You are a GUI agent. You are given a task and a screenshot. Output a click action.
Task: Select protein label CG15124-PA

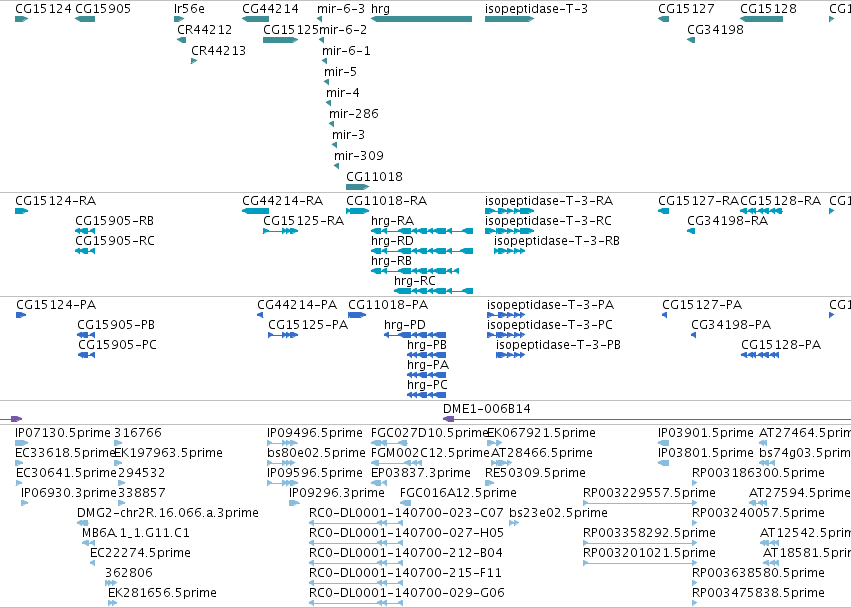56,305
